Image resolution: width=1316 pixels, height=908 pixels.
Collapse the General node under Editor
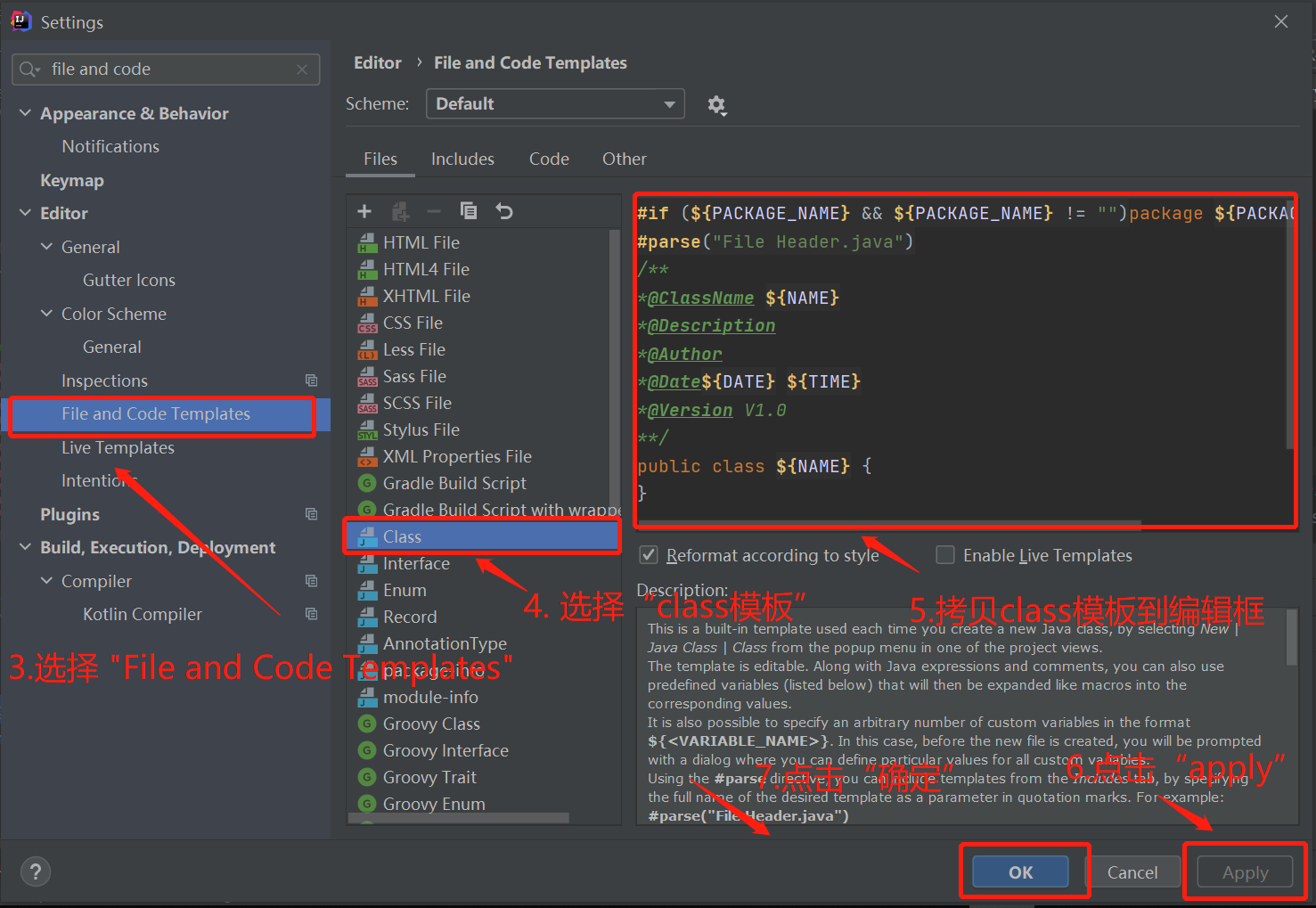click(46, 247)
